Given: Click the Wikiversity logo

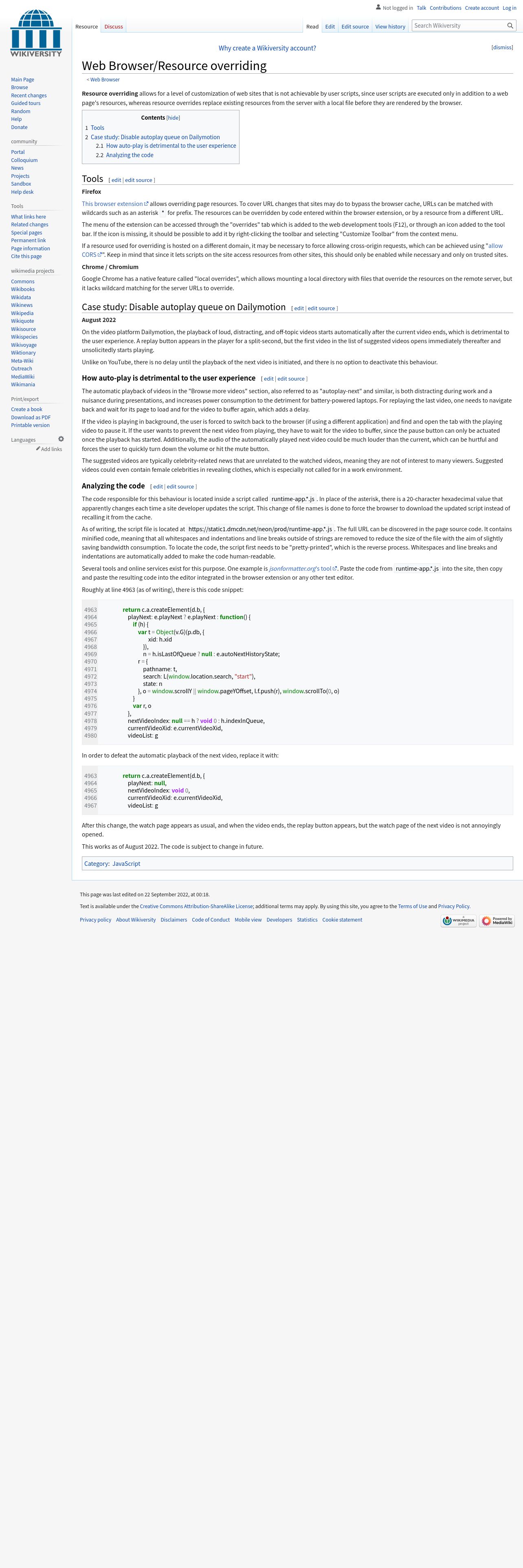Looking at the screenshot, I should tap(36, 33).
